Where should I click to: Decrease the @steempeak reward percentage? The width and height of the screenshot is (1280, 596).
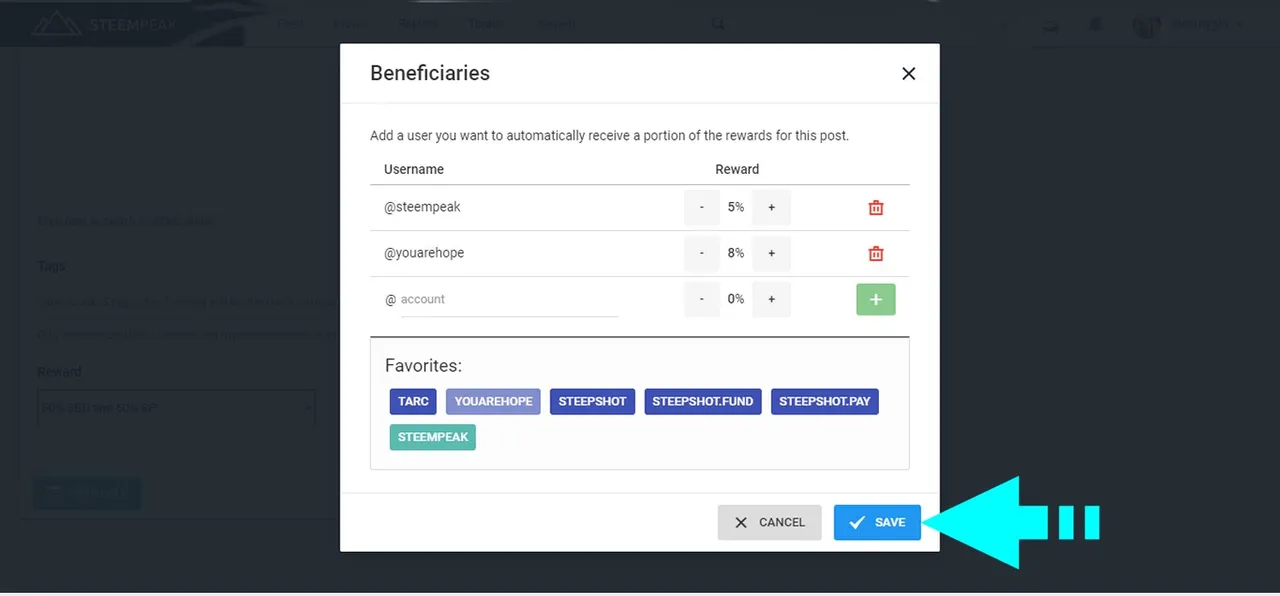tap(702, 208)
